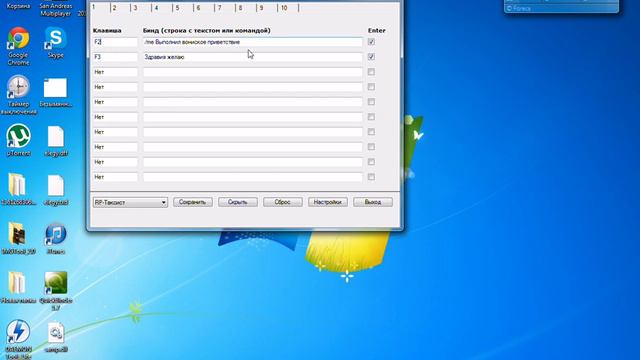Launch the µTorrent desktop shortcut
Screen dimensions: 640x360
coord(18,140)
